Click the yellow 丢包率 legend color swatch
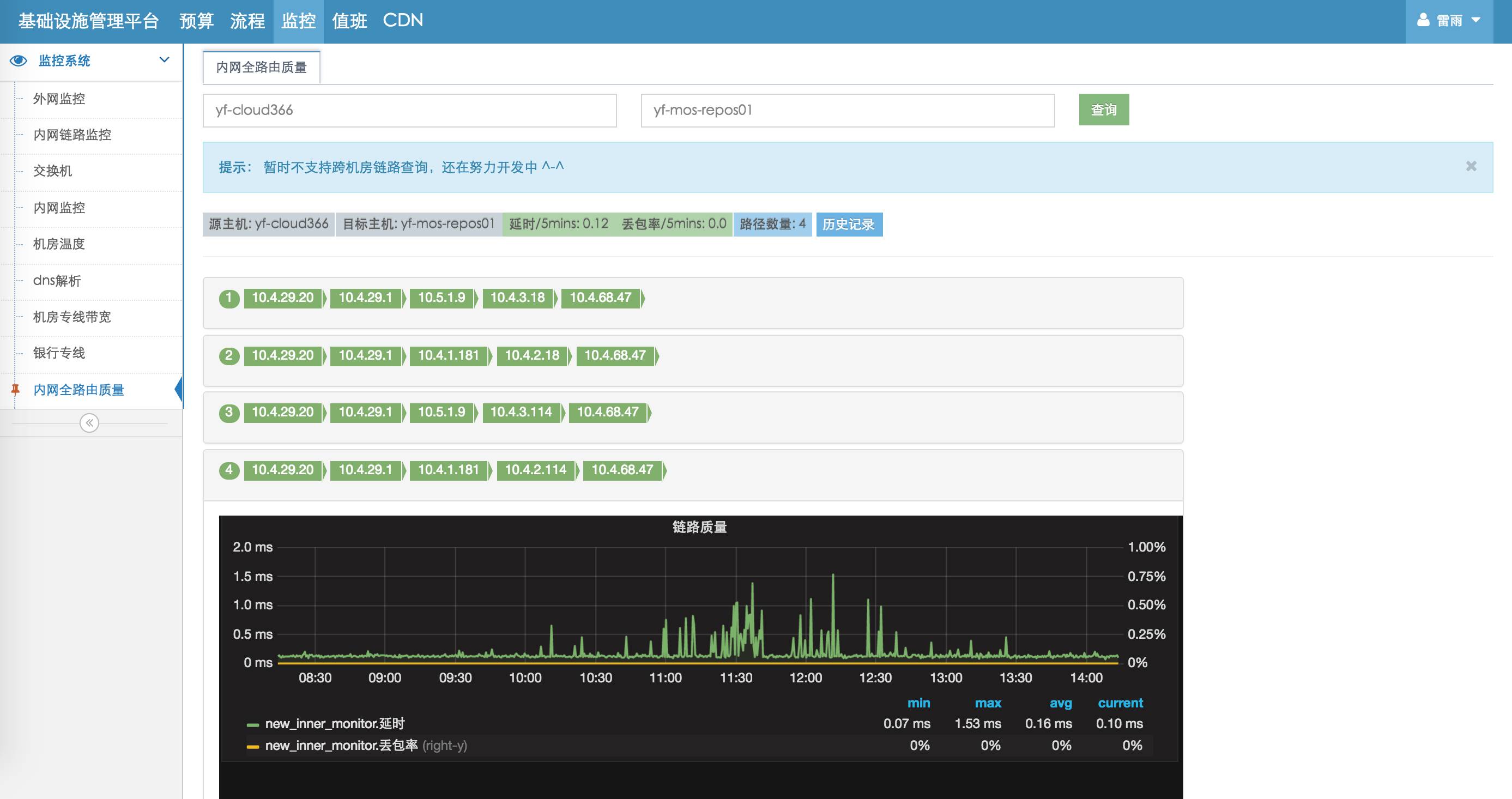Image resolution: width=1512 pixels, height=799 pixels. point(253,746)
